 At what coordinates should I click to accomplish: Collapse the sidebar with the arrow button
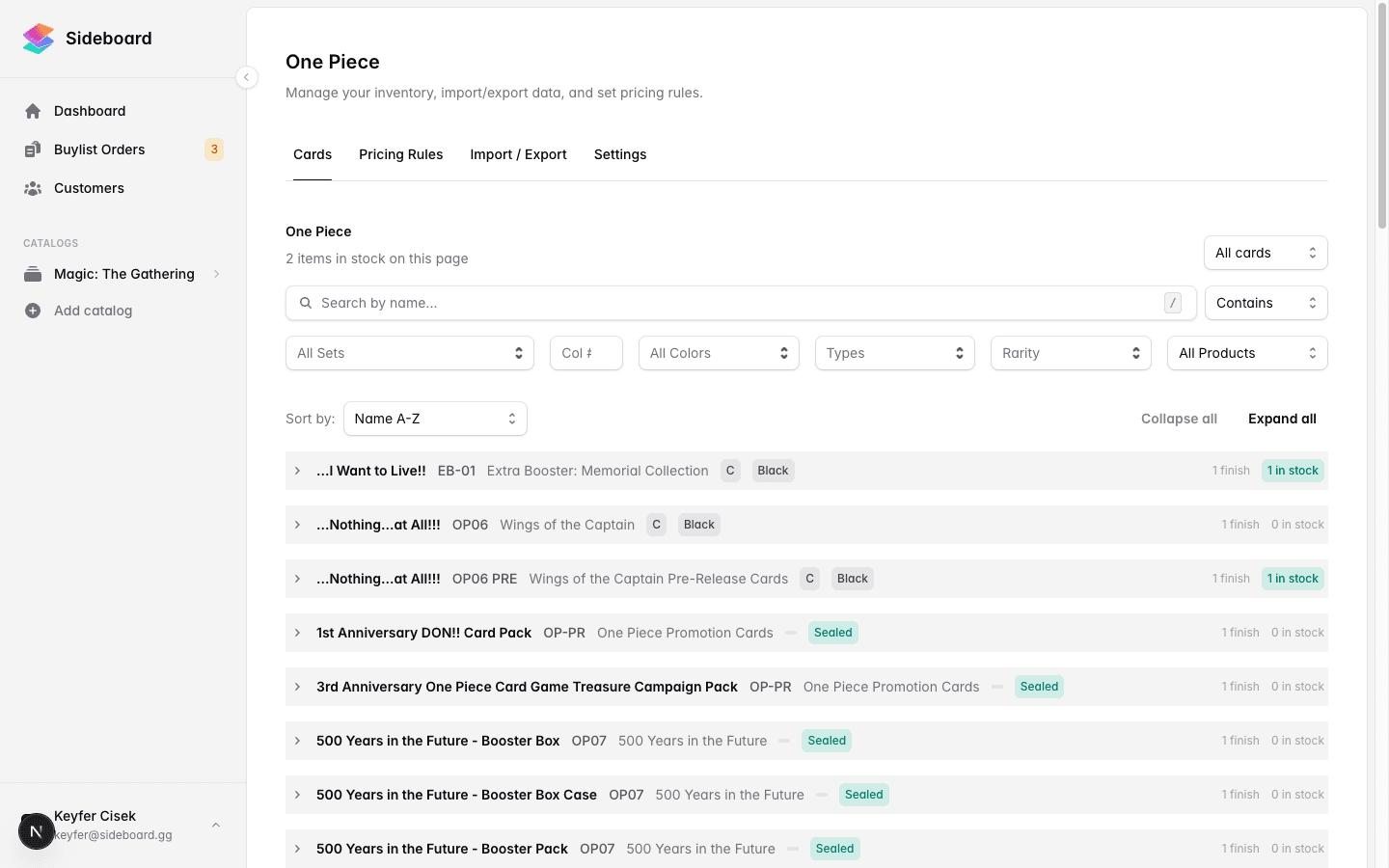click(x=247, y=77)
